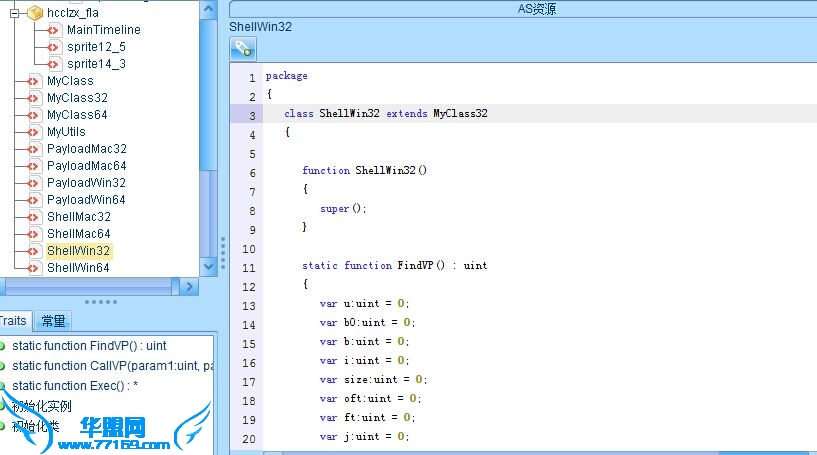The image size is (817, 455).
Task: Select ShellWin64 in the class tree
Action: (x=78, y=268)
